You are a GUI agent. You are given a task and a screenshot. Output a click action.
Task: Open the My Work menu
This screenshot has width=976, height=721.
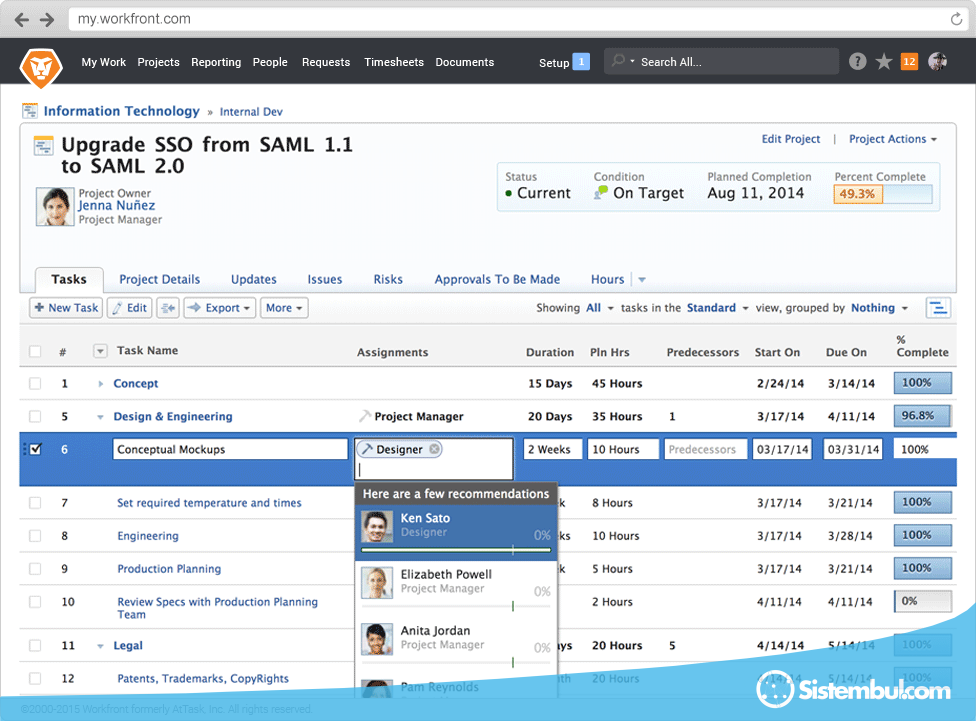coord(103,62)
